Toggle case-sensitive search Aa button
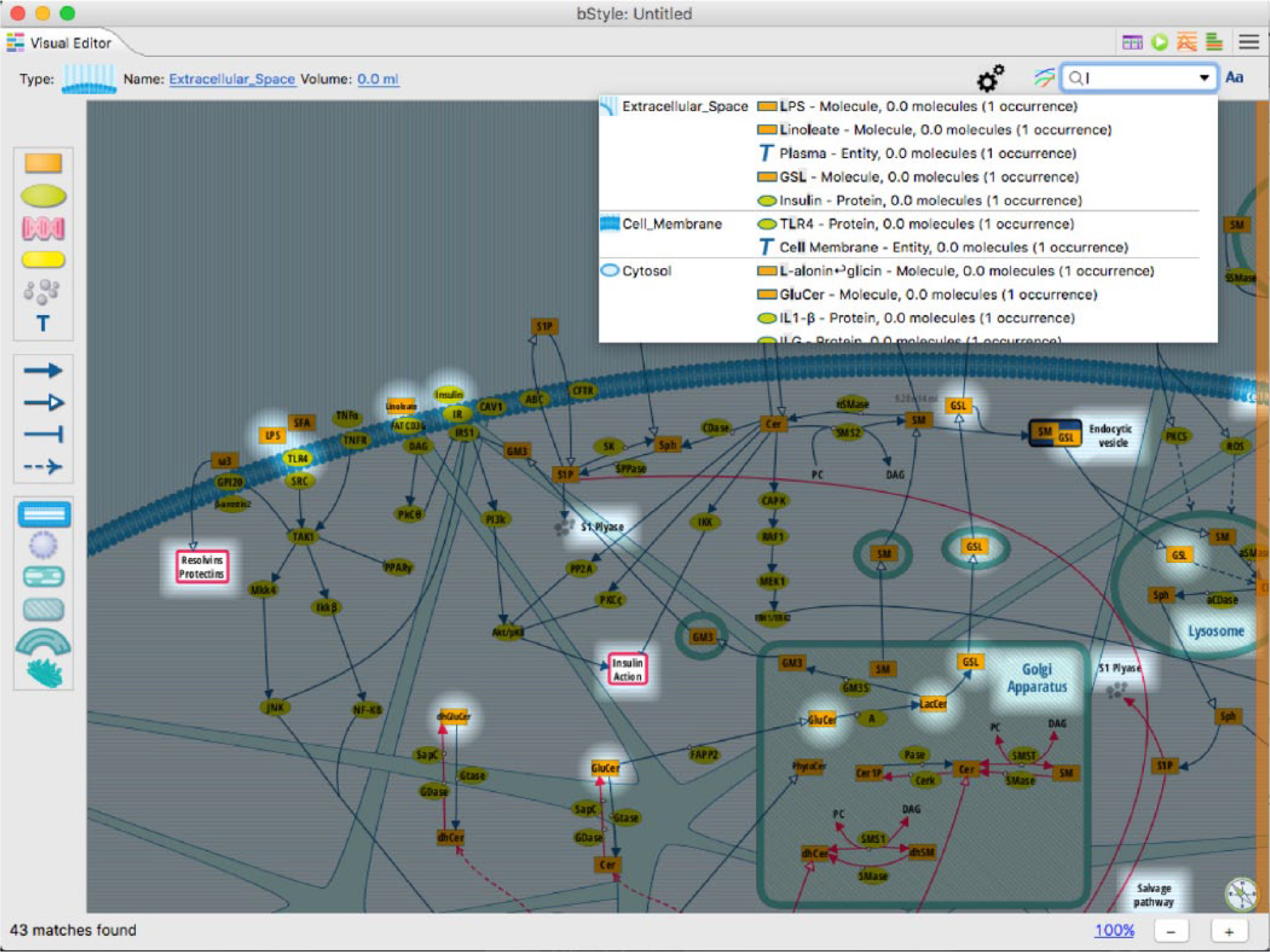This screenshot has width=1270, height=952. point(1234,77)
